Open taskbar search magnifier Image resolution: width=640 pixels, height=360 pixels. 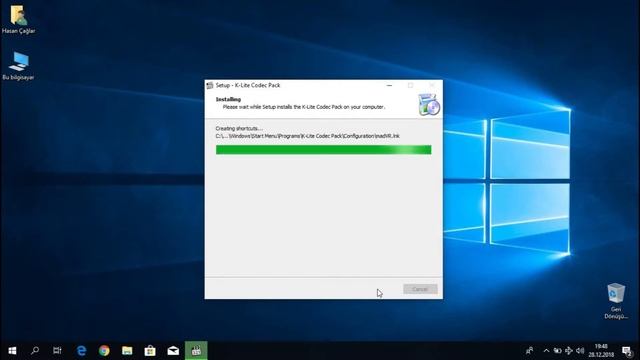pos(35,351)
